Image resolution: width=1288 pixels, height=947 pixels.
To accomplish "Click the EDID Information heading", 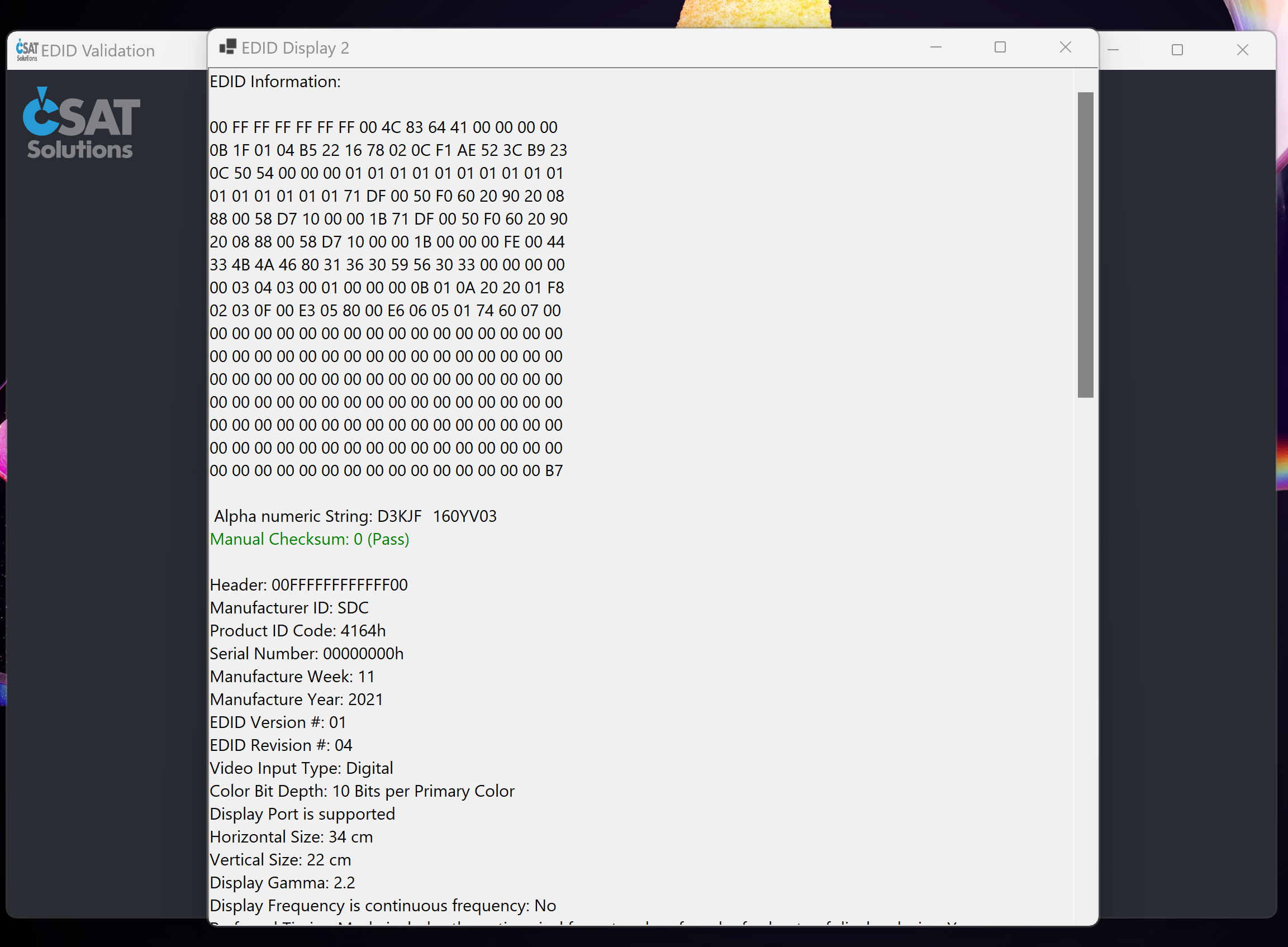I will [x=275, y=82].
